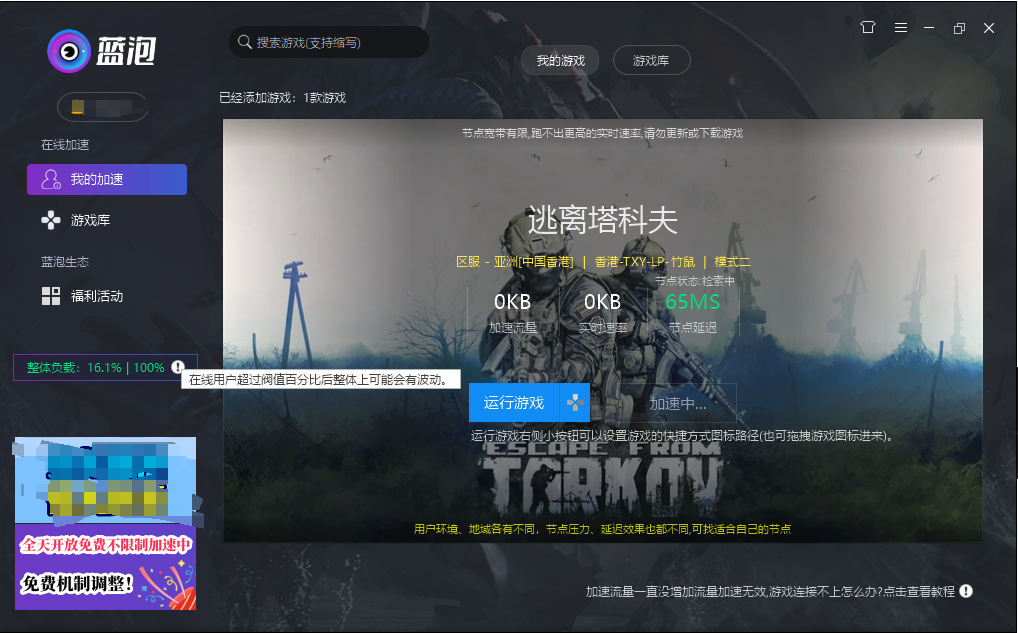
Task: Click the 加速中... button
Action: (678, 403)
